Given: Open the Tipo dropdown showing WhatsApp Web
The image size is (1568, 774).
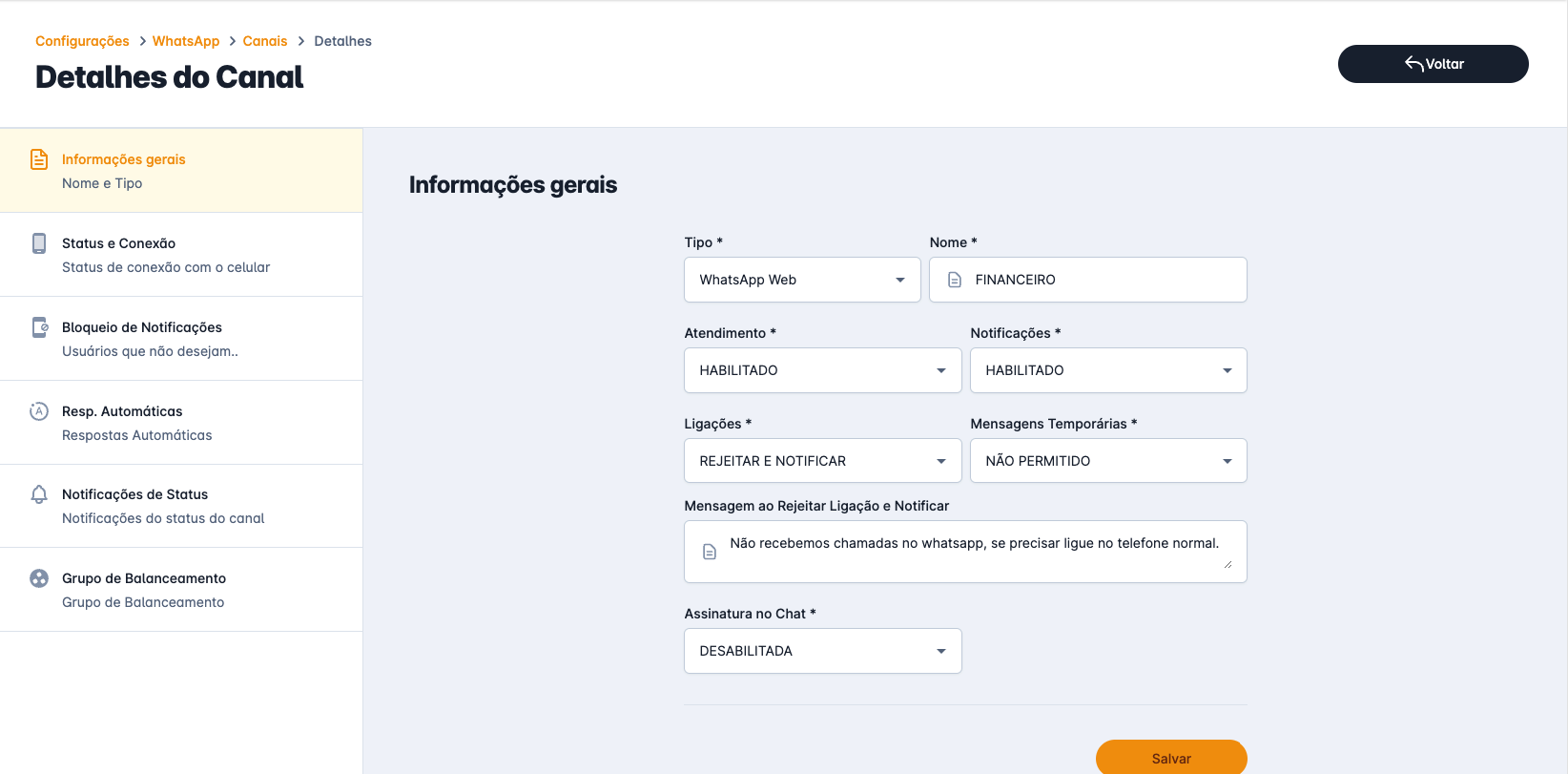Looking at the screenshot, I should pos(802,280).
